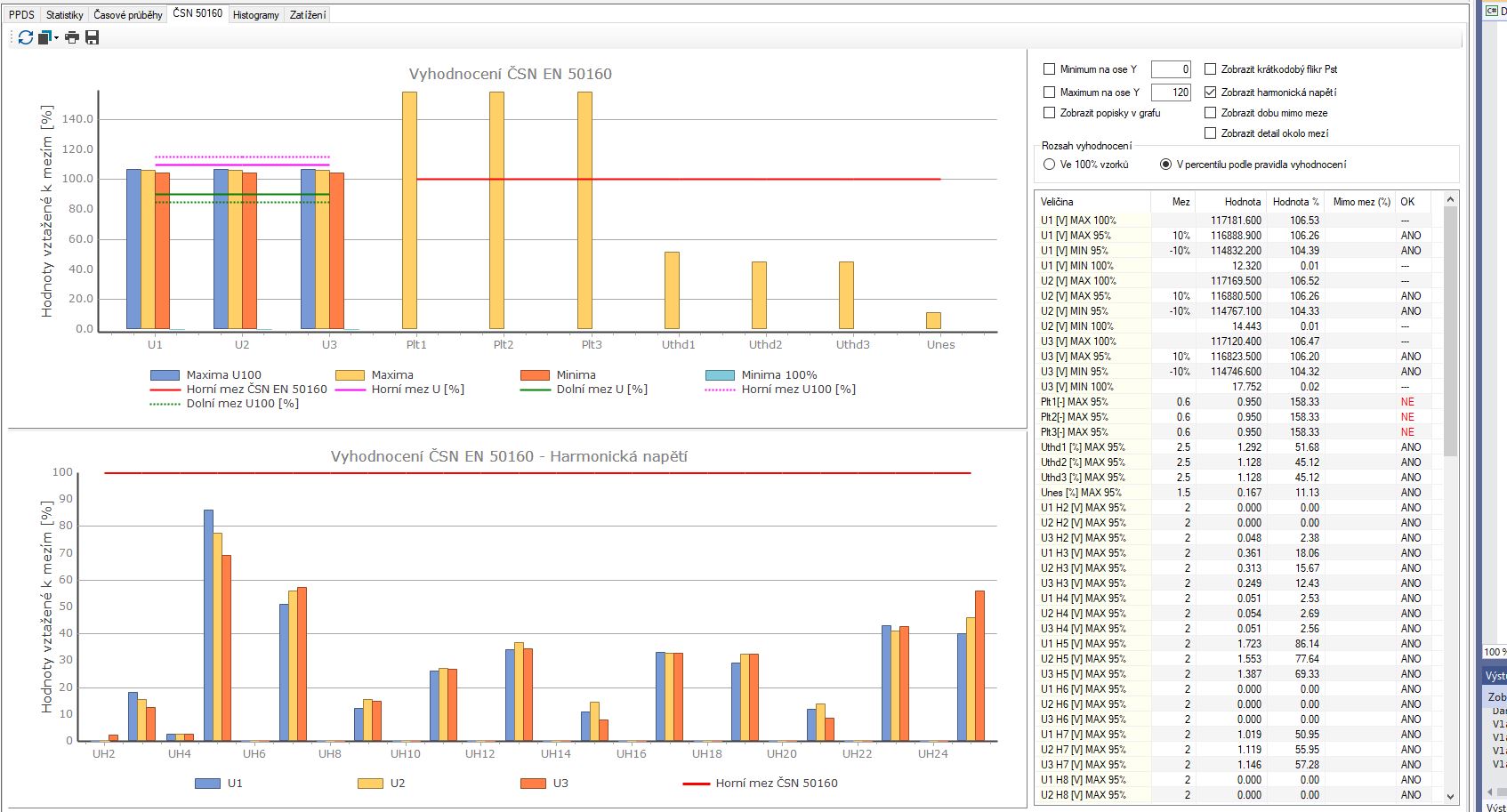Select 'V percentilu podle pravidla vyhodnocení' radio
This screenshot has width=1507, height=812.
click(1165, 165)
